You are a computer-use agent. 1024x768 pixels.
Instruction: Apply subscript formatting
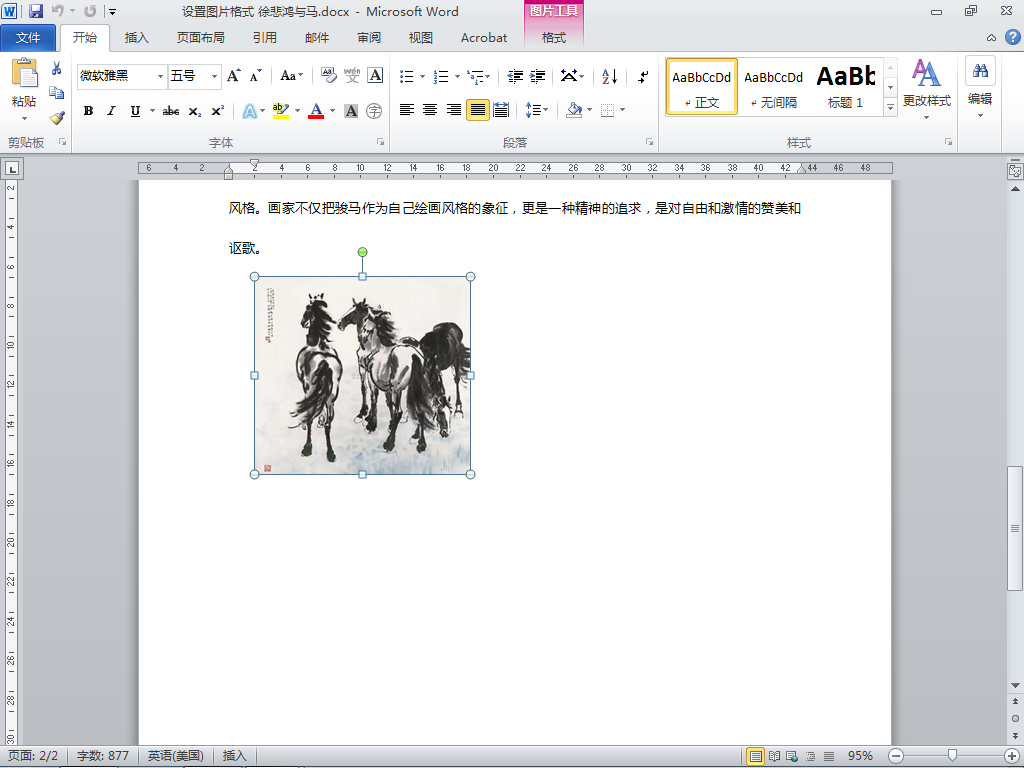point(195,111)
